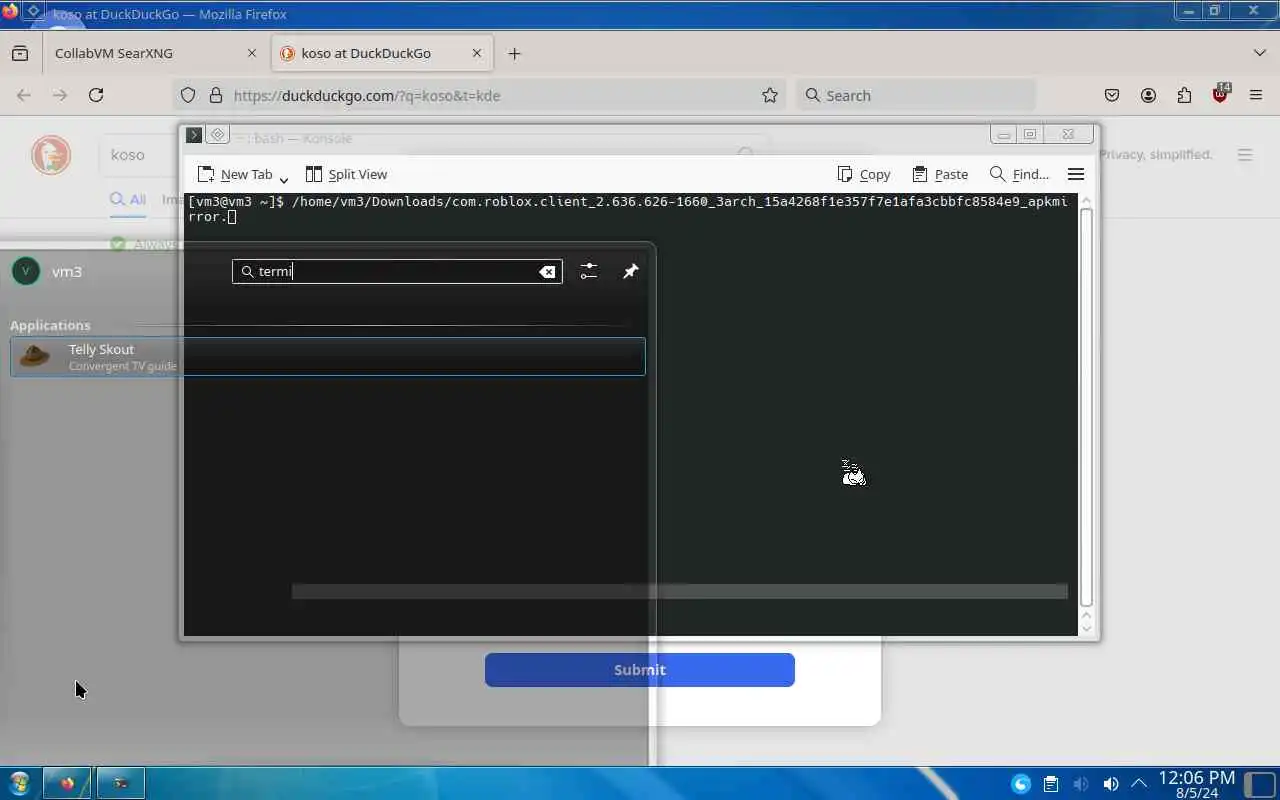Open the Firefox account icon
This screenshot has height=800, width=1280.
(x=1148, y=96)
